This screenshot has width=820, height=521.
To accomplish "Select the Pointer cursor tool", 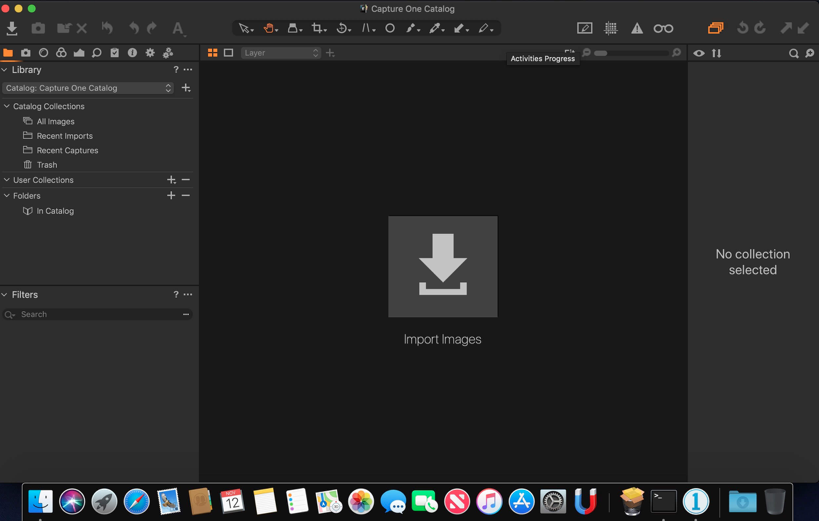I will [245, 28].
